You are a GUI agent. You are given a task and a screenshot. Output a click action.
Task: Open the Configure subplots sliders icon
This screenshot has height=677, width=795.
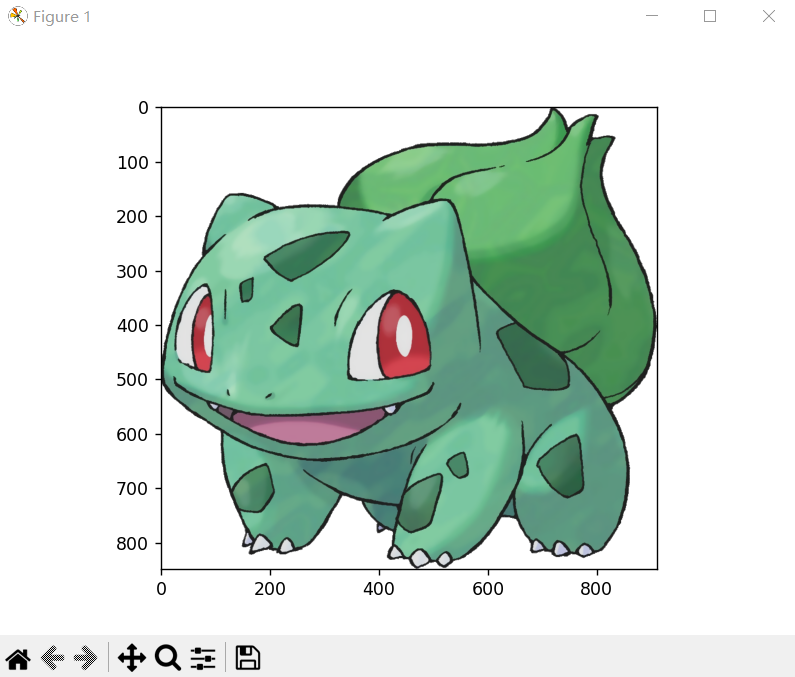pos(203,658)
